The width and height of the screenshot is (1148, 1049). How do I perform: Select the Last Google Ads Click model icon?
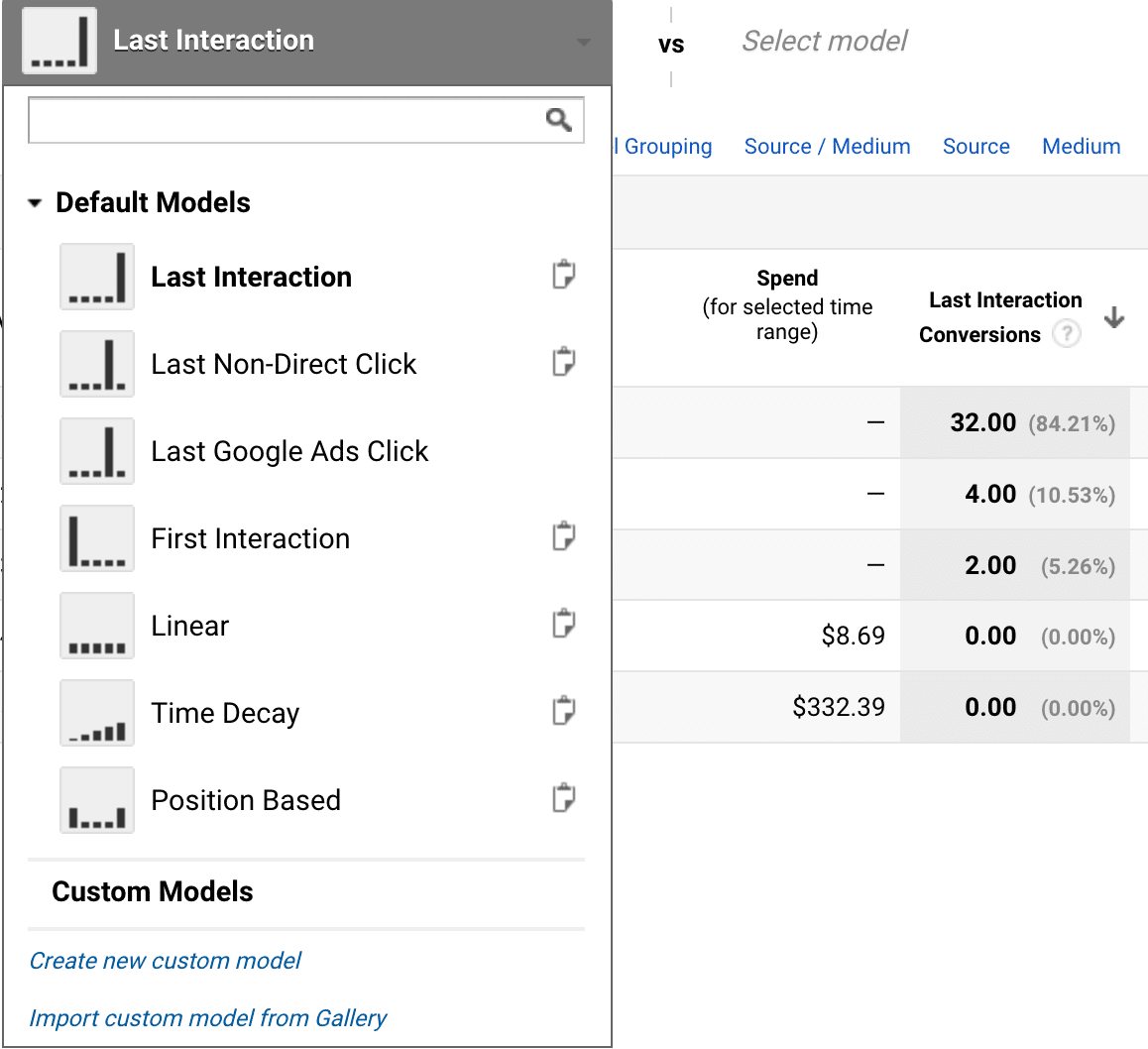tap(96, 450)
